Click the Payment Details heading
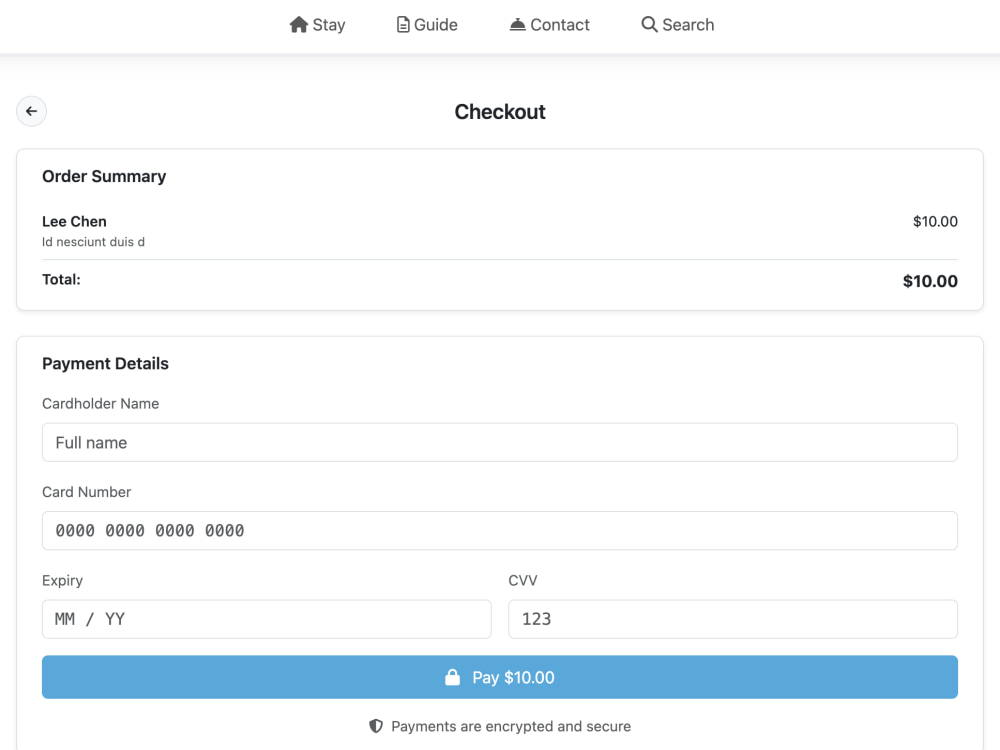The width and height of the screenshot is (1000, 750). 105,364
